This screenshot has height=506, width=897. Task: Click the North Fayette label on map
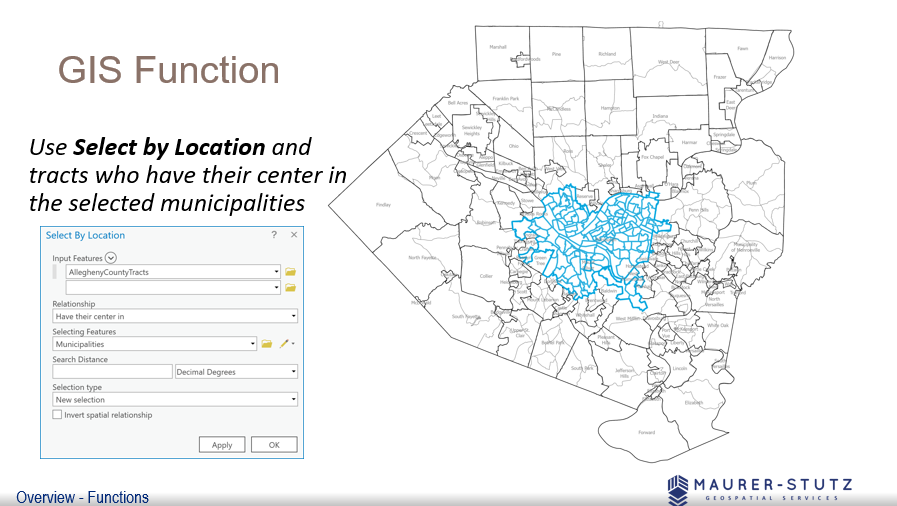(x=422, y=257)
